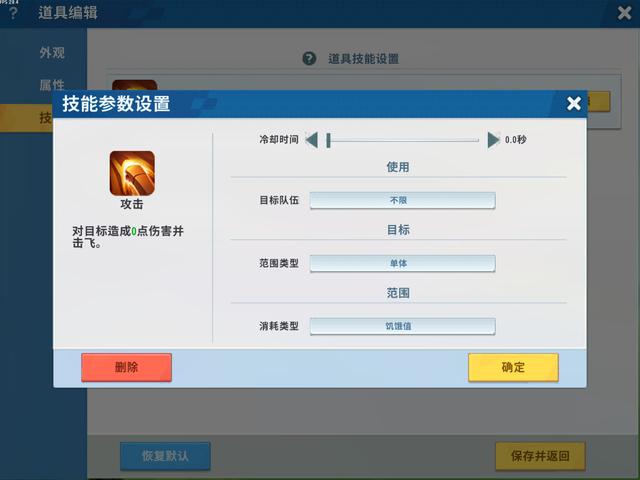Click the 冷却时间 slider handle
This screenshot has width=640, height=480.
(x=328, y=140)
